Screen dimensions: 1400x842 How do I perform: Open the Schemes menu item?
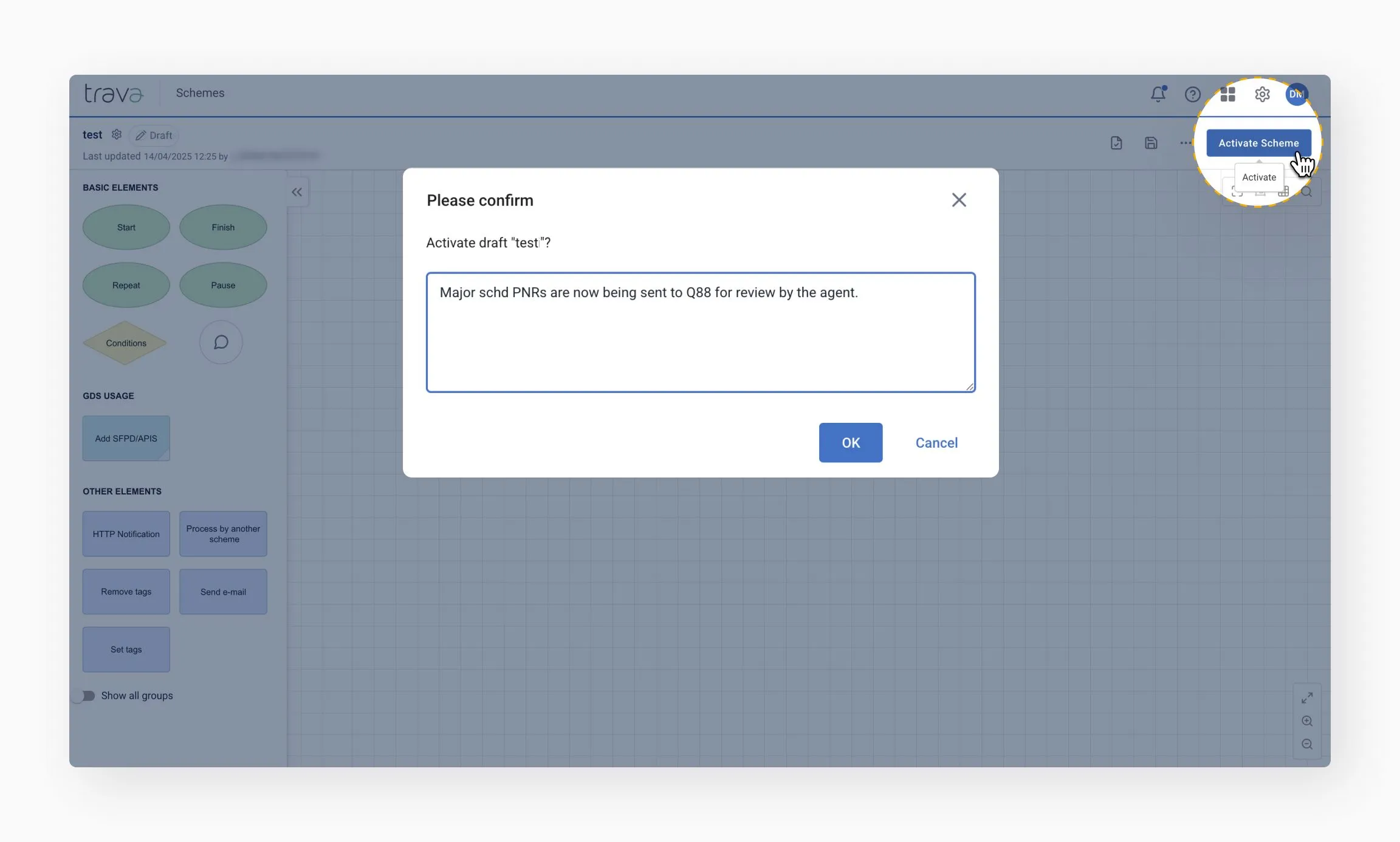coord(200,93)
